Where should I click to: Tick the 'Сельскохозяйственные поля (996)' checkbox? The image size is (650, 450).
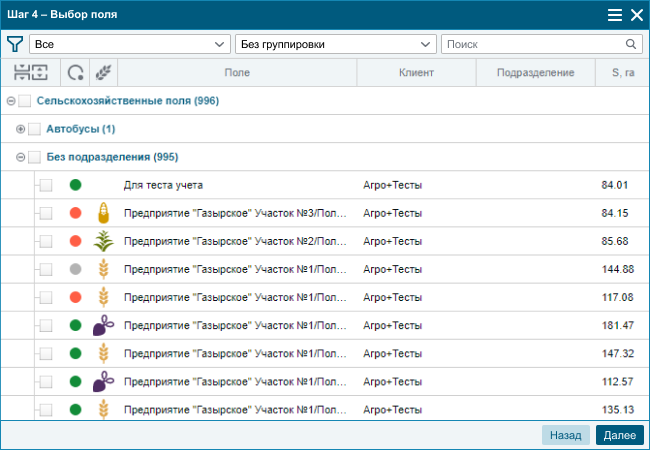[x=25, y=101]
